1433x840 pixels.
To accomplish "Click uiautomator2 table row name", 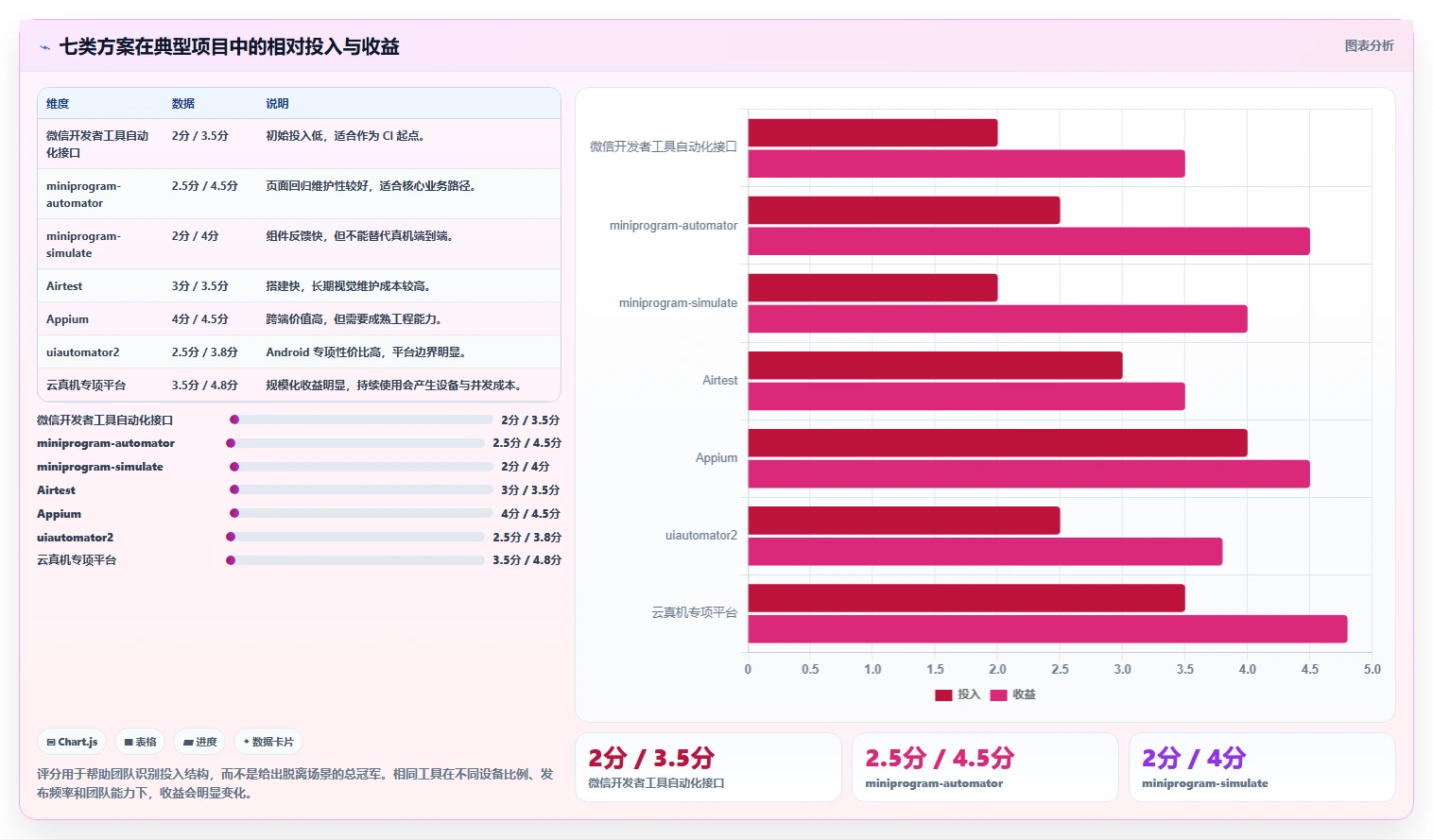I will pos(83,352).
